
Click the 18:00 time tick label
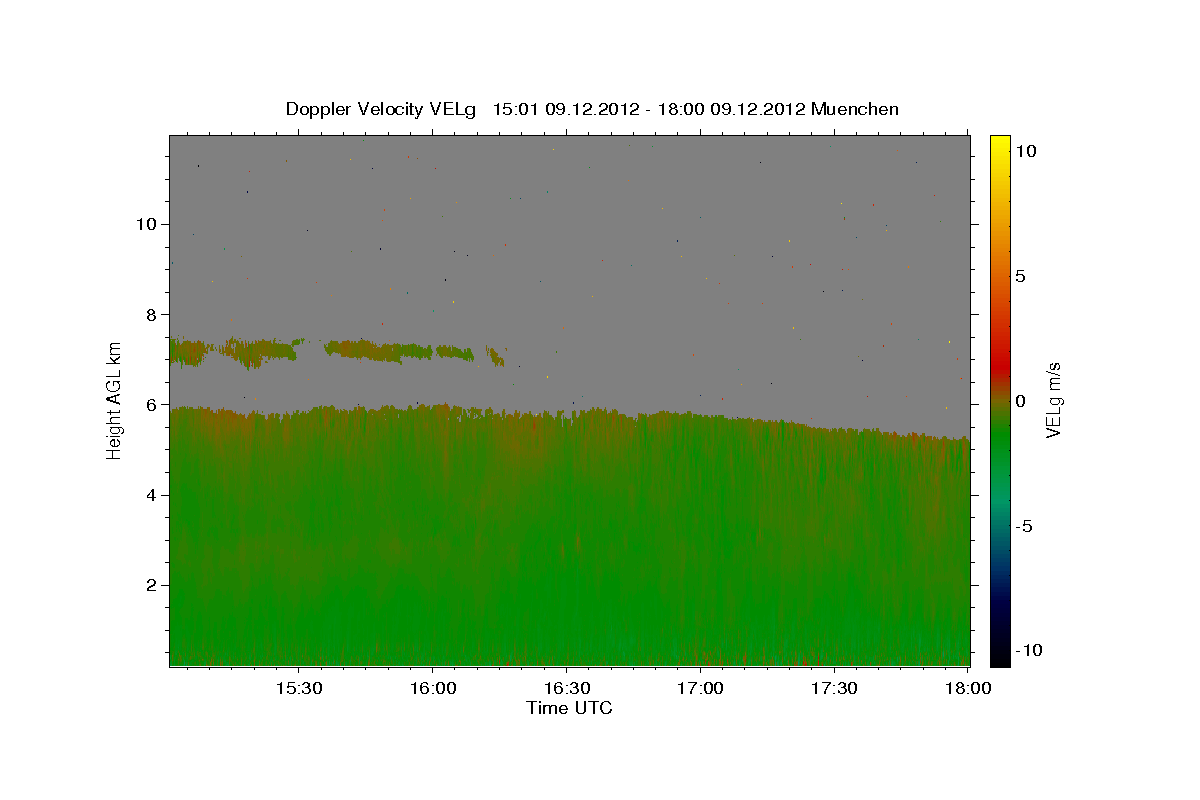coord(968,689)
